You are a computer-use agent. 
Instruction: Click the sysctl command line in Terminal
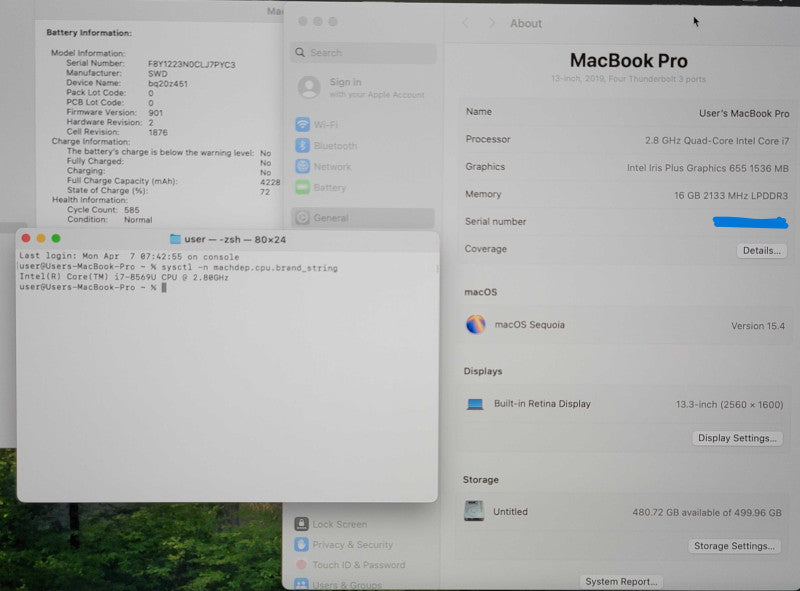click(x=179, y=267)
